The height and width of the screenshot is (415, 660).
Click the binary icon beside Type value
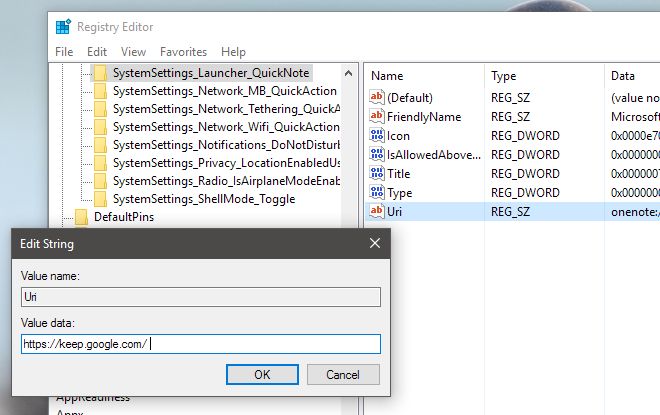coord(377,192)
